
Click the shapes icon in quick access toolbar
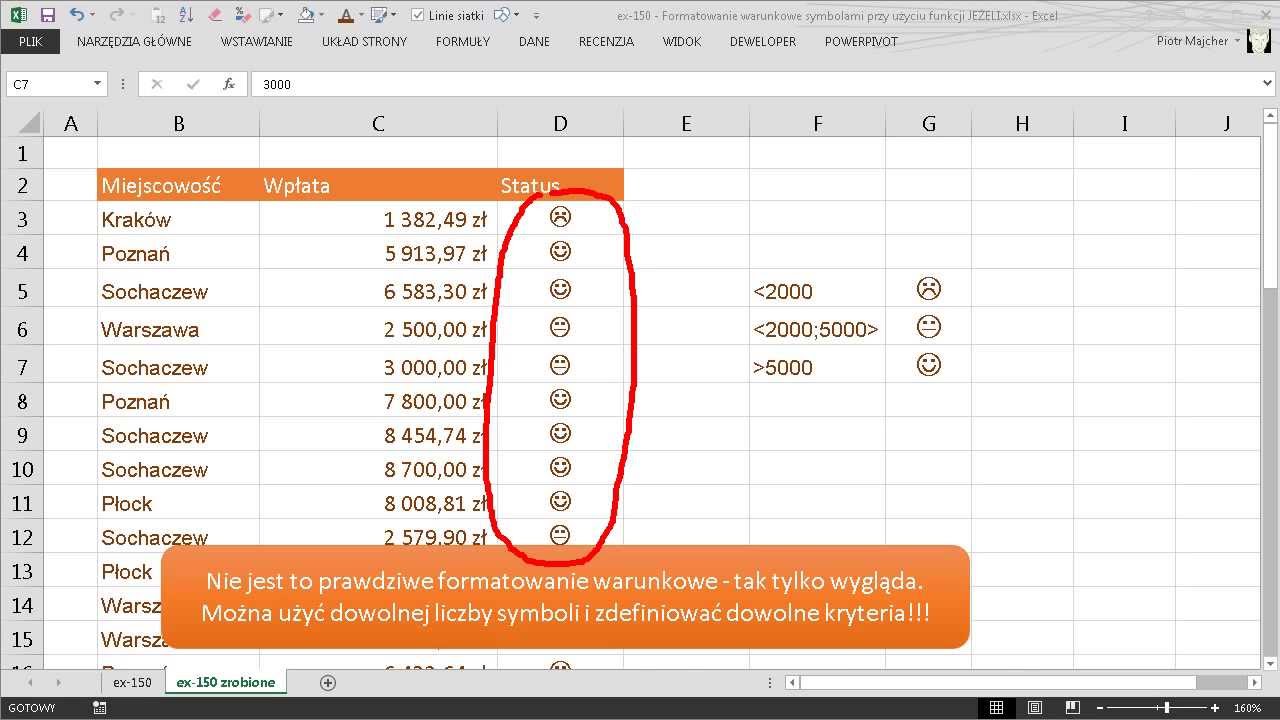click(x=504, y=15)
